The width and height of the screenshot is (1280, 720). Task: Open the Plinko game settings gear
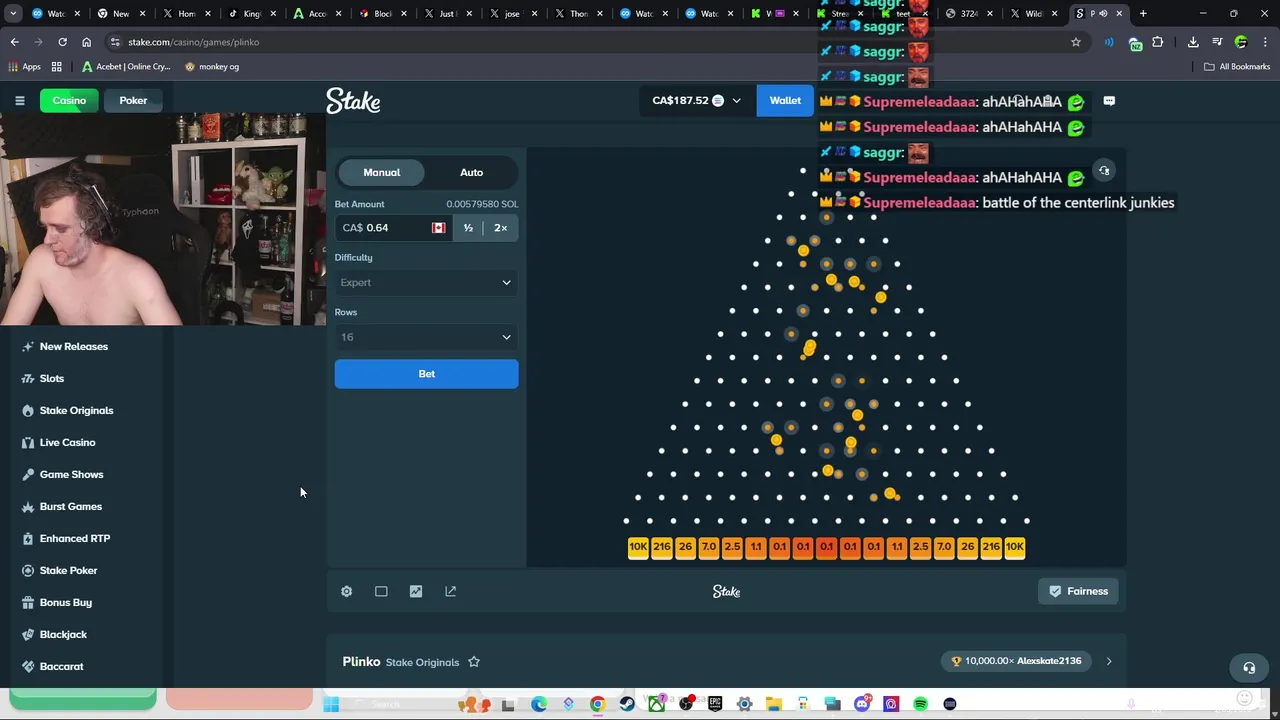(x=346, y=591)
